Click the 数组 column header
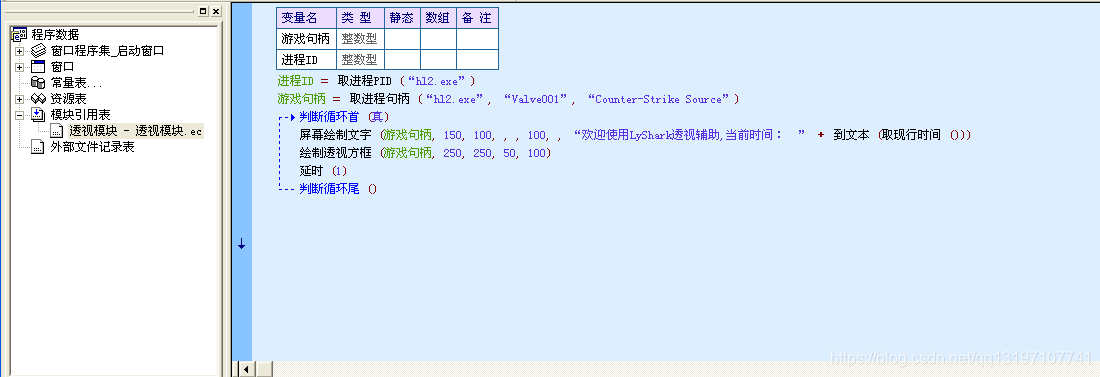Screen dimensions: 1100x377 (438, 18)
